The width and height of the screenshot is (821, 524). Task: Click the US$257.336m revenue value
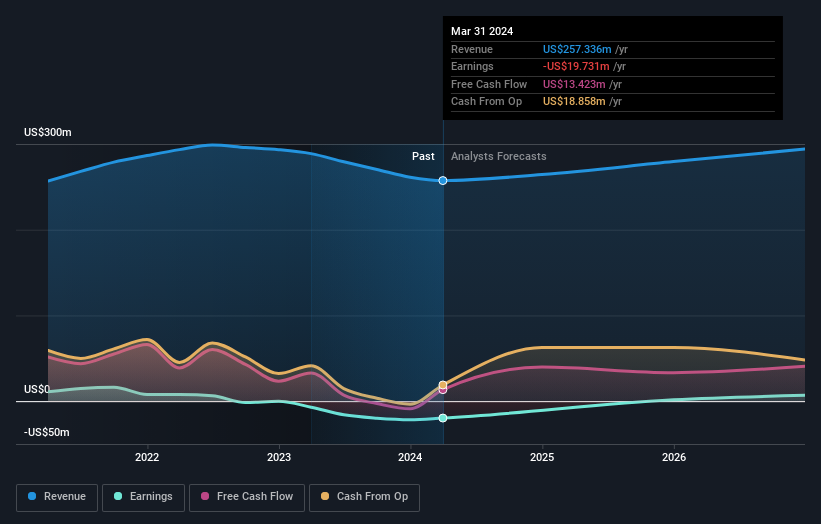pos(577,49)
